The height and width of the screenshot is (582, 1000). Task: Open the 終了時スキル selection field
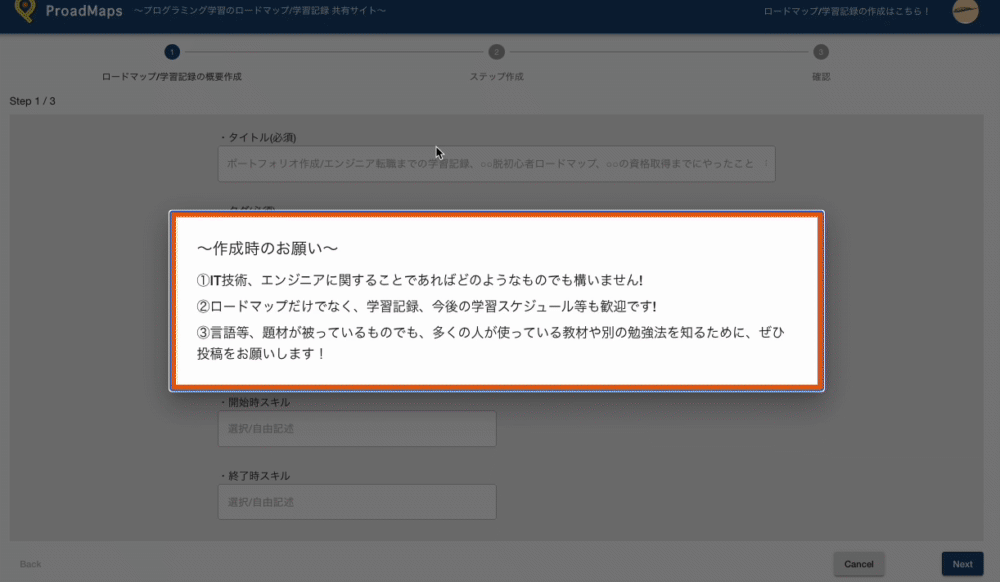click(357, 501)
